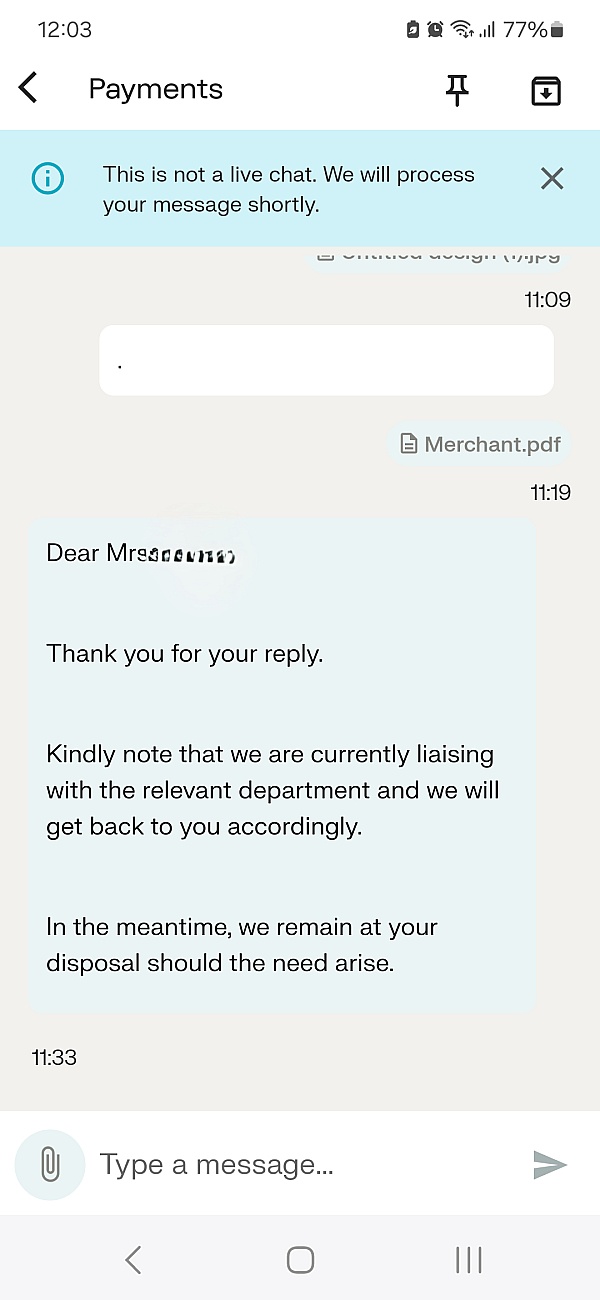Tap the alarm icon in the status bar
Image resolution: width=600 pixels, height=1300 pixels.
435,30
